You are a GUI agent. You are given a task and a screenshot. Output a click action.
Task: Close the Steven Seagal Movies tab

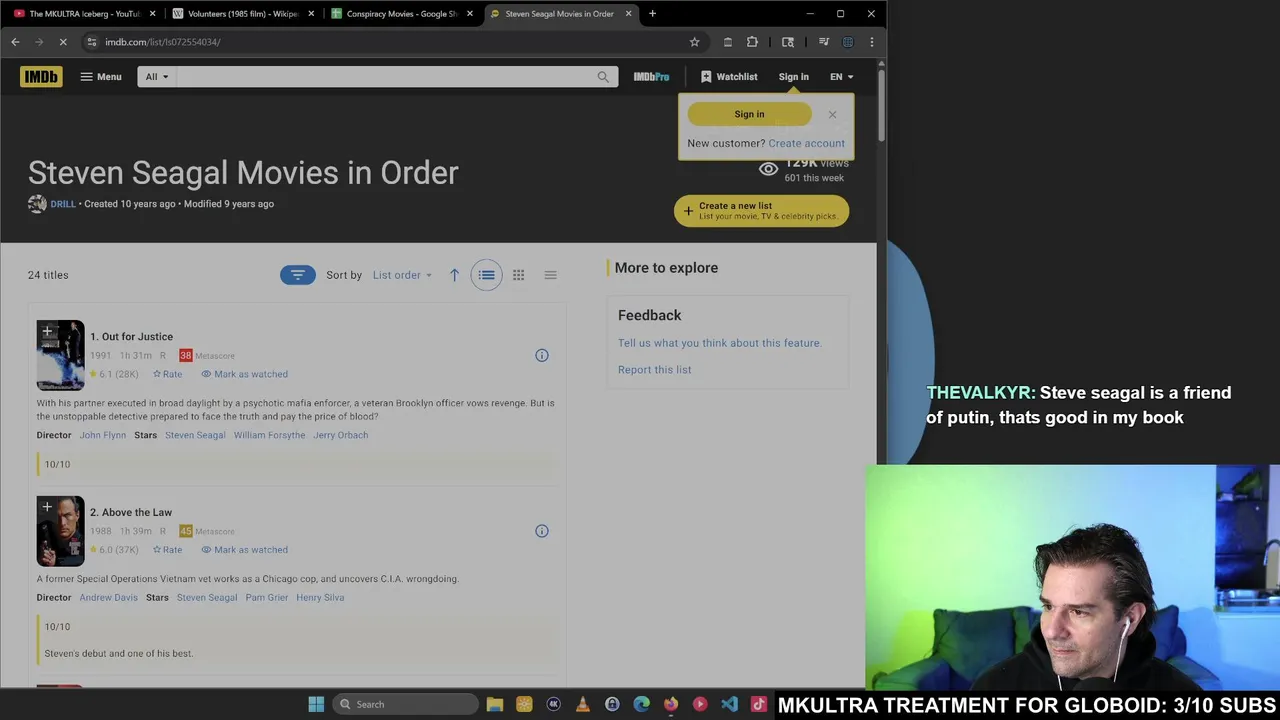pos(629,14)
